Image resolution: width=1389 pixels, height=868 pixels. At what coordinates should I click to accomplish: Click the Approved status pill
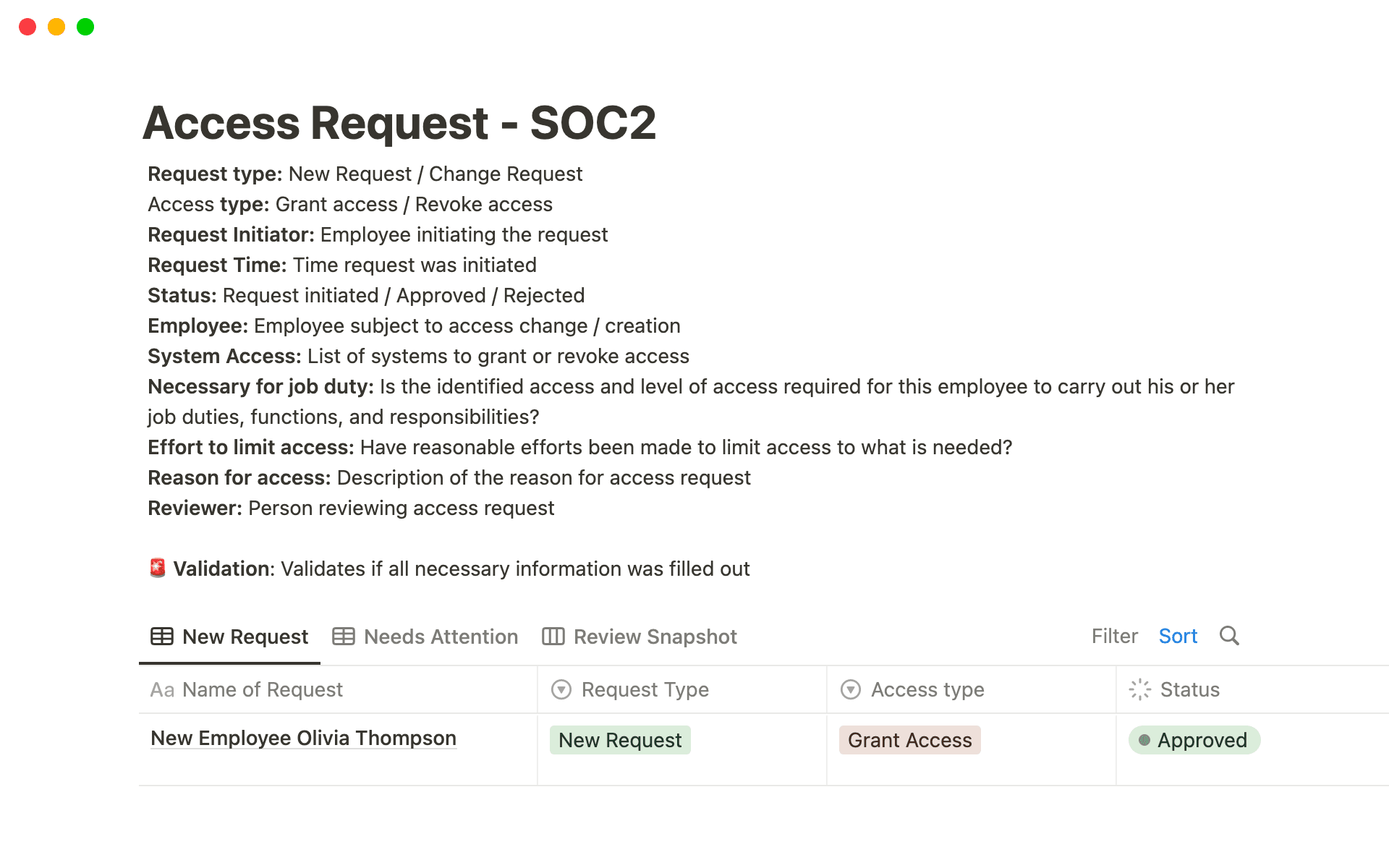1194,739
